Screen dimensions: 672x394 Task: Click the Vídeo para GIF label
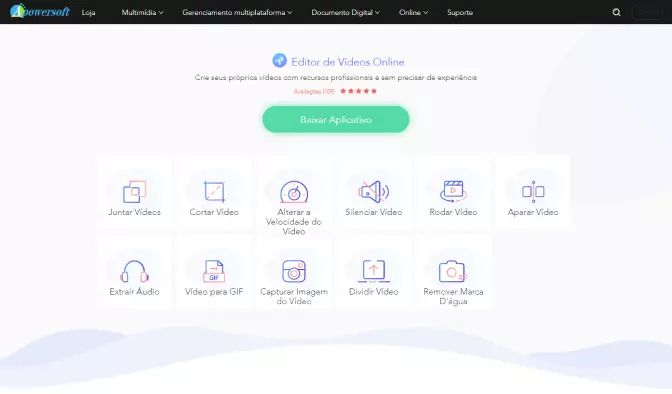click(214, 292)
